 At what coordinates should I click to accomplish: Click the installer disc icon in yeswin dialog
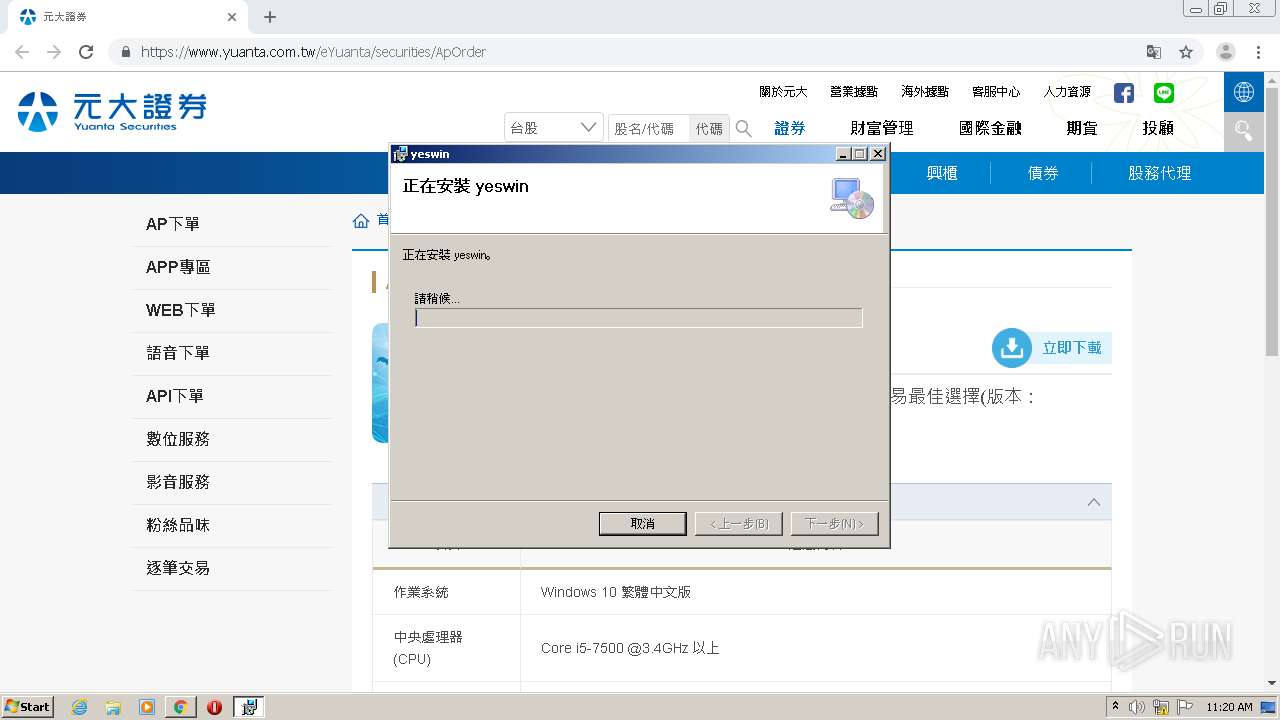click(x=852, y=198)
